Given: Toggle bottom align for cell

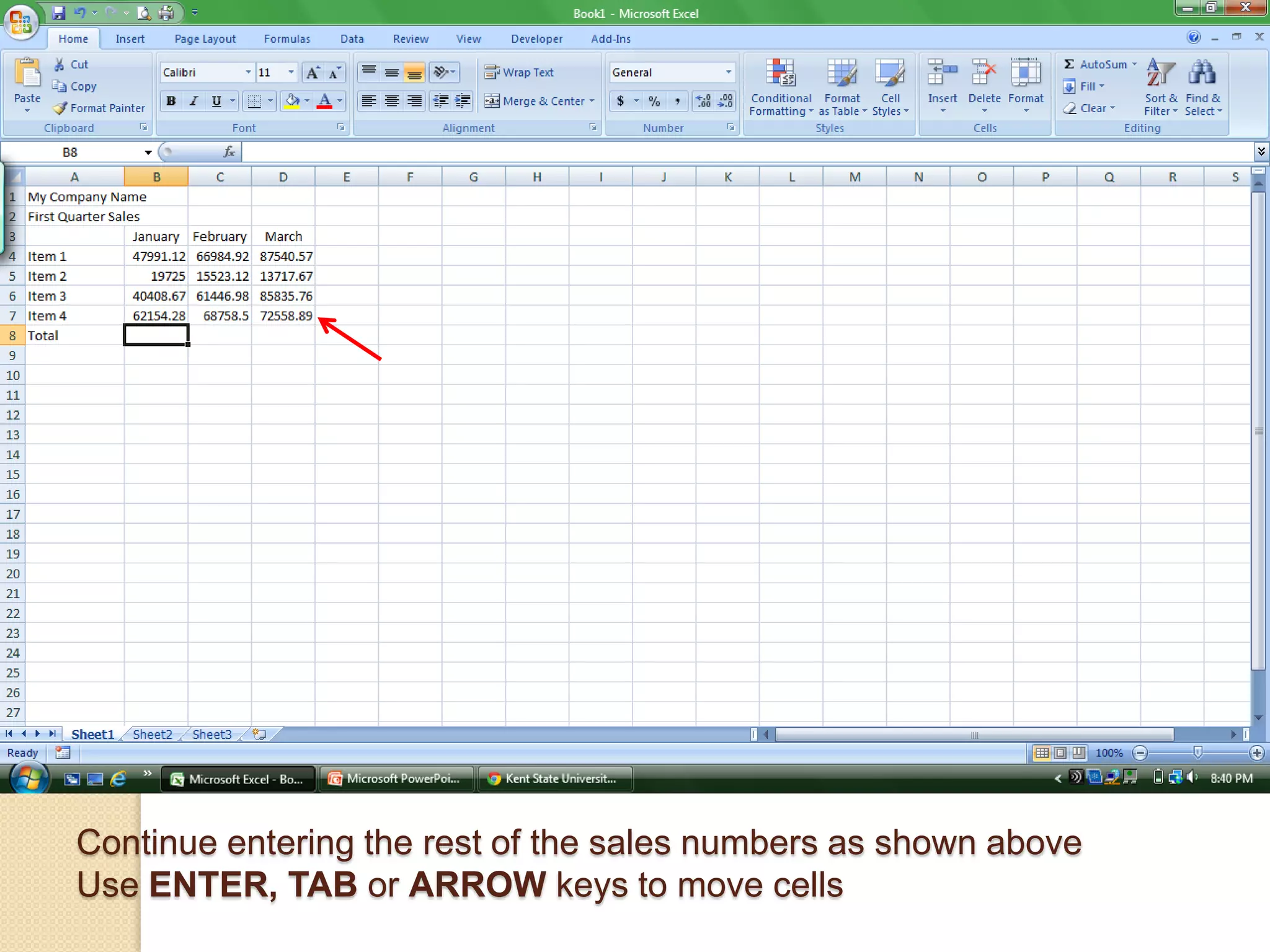Looking at the screenshot, I should click(x=414, y=73).
